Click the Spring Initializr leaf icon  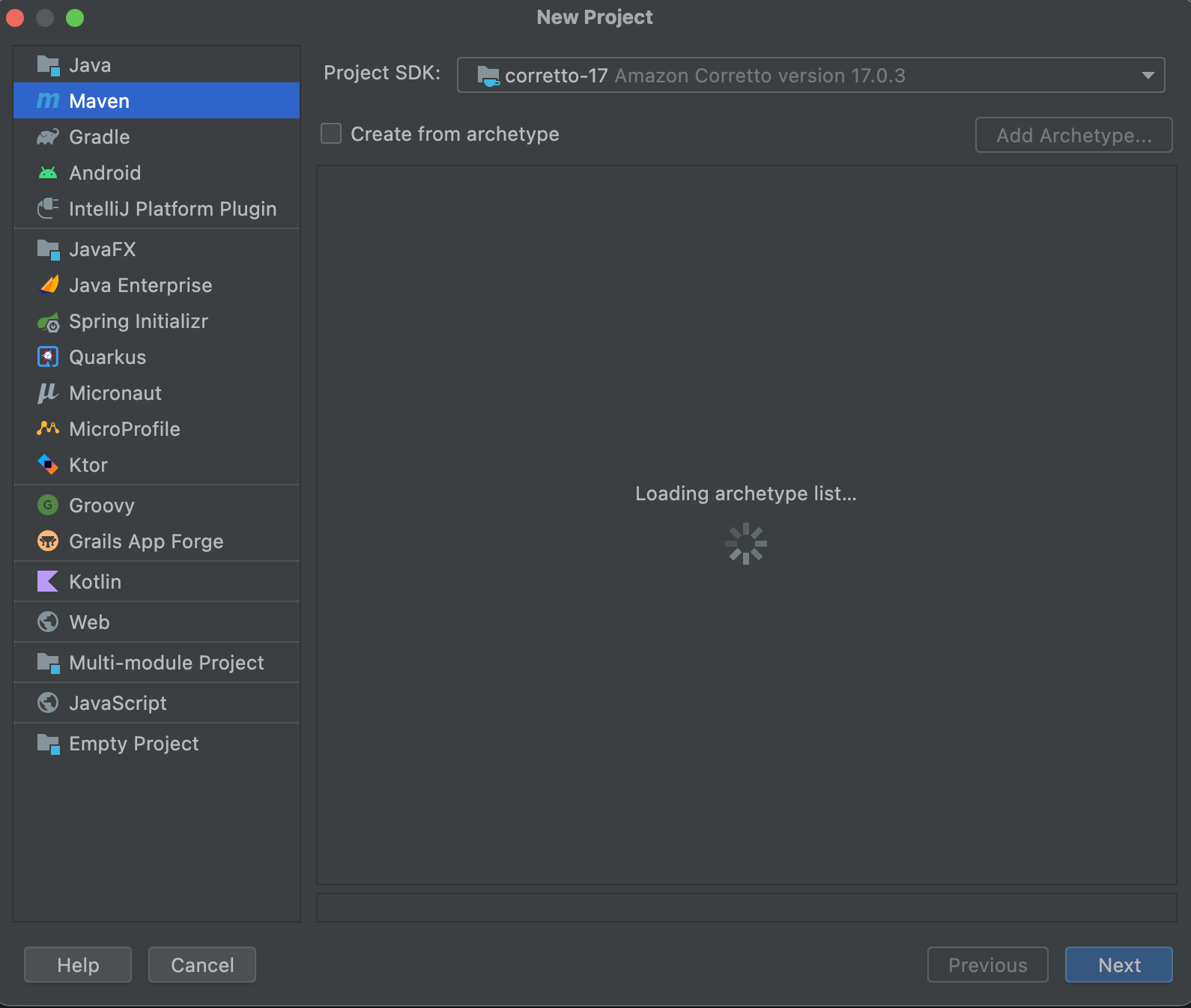48,322
